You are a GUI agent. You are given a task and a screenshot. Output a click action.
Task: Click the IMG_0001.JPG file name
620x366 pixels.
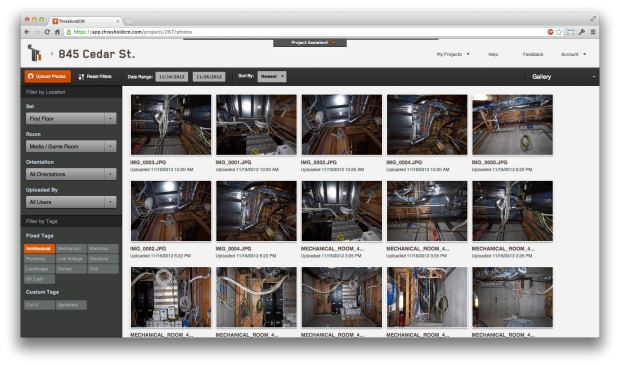coord(233,162)
